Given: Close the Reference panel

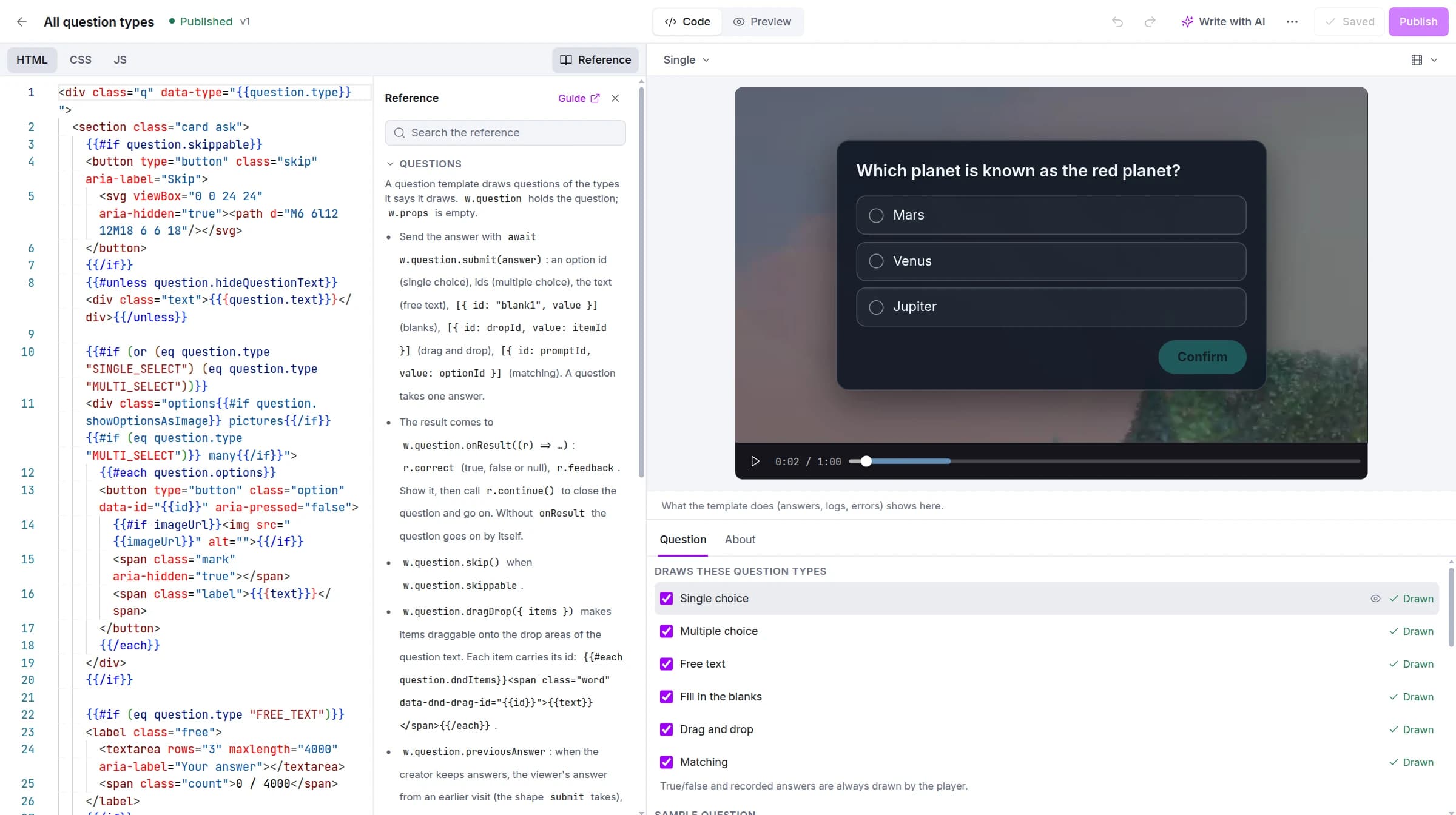Looking at the screenshot, I should pos(615,98).
